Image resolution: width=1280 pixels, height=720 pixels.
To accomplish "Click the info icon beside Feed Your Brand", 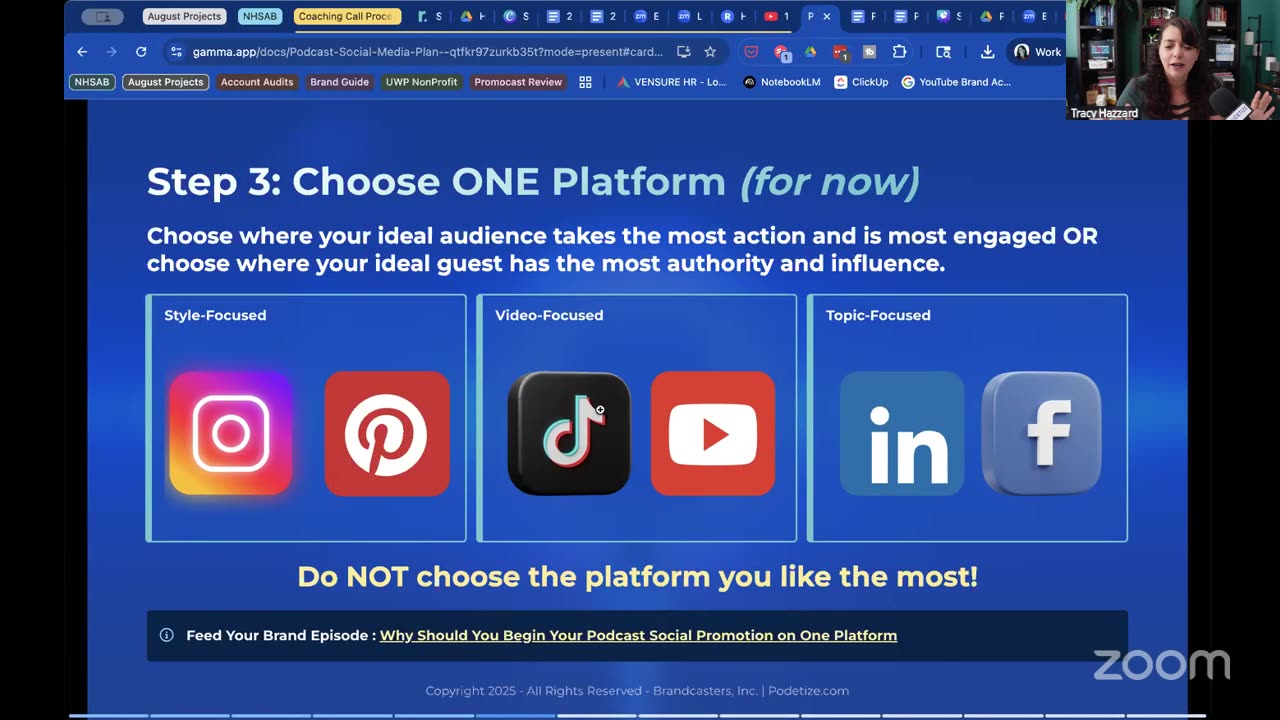I will pos(167,635).
